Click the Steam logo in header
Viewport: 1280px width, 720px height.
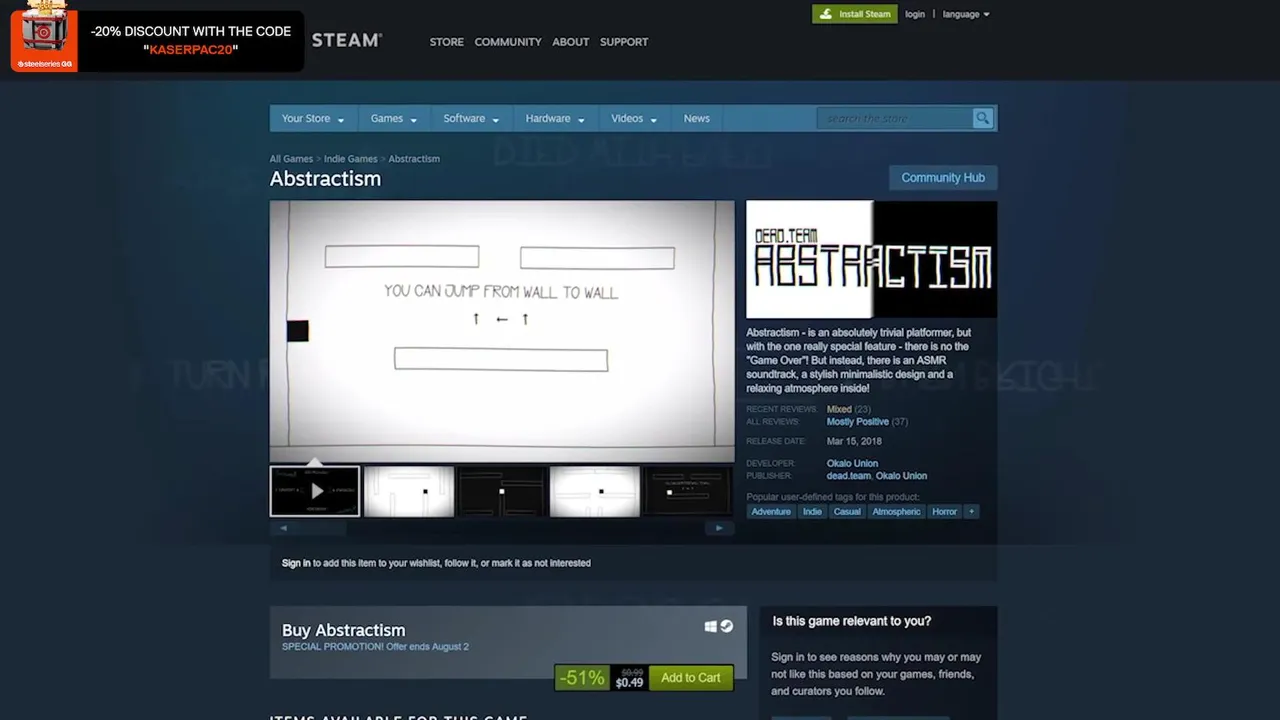(x=347, y=41)
